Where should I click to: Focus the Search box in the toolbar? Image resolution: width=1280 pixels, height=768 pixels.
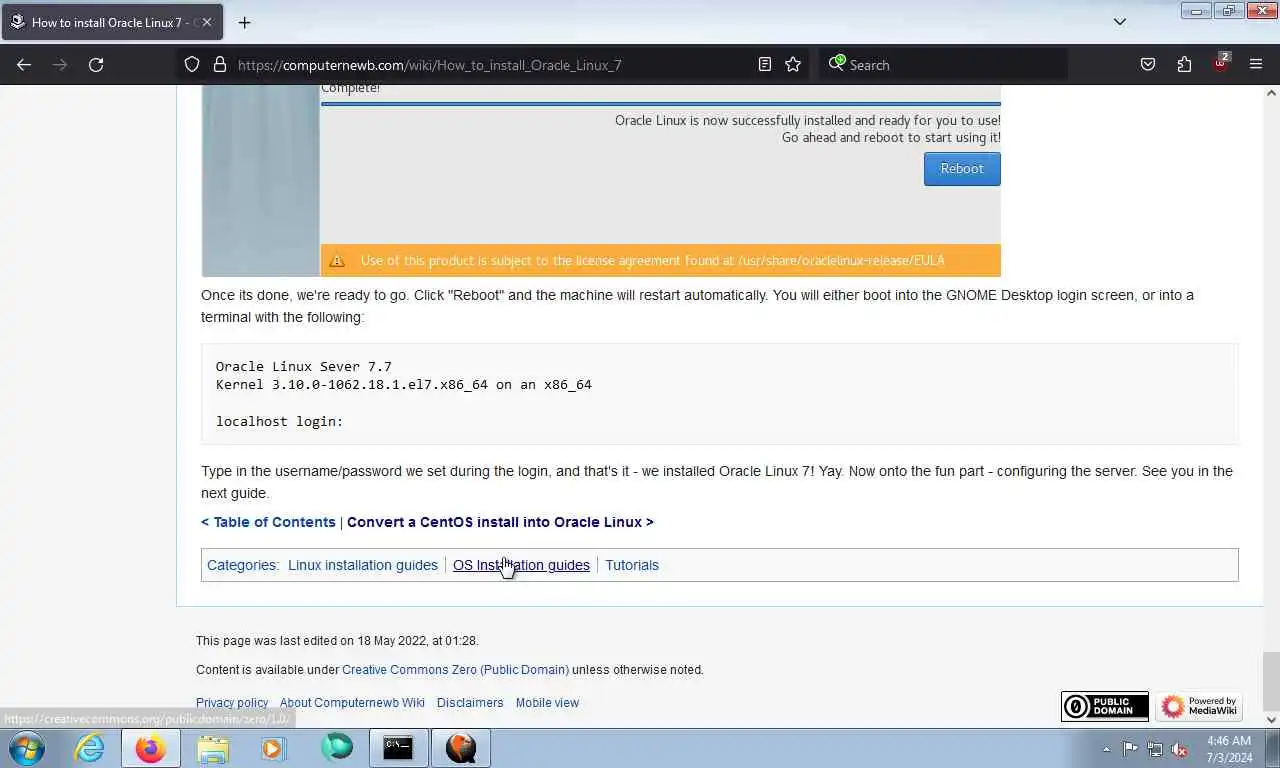coord(943,65)
